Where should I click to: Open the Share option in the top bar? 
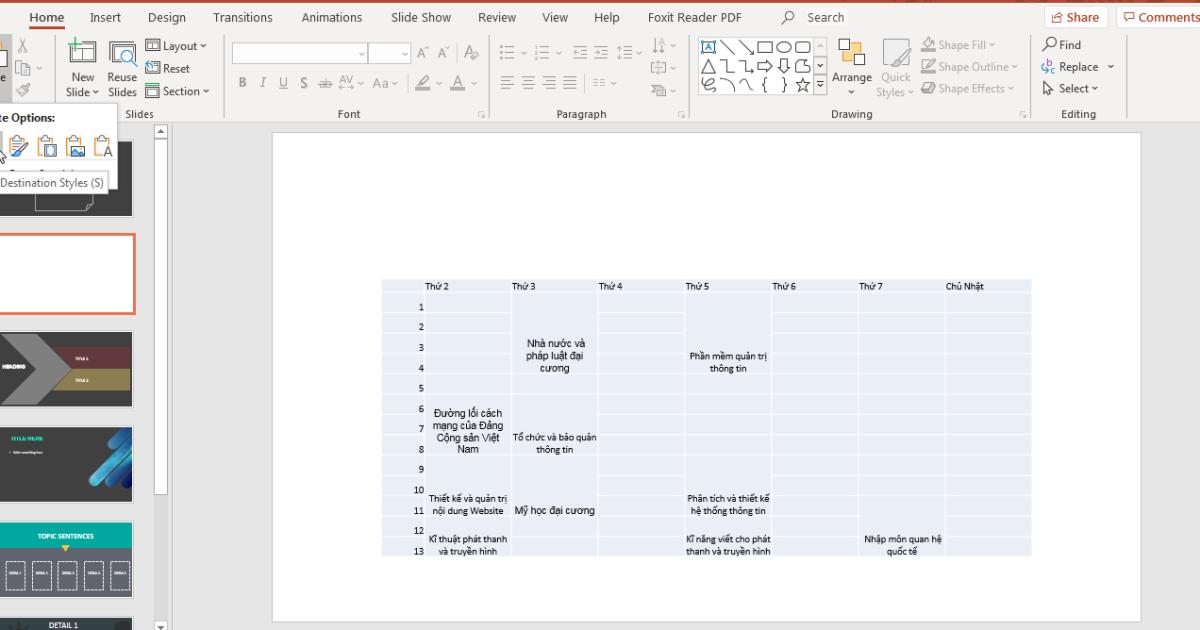(1075, 16)
